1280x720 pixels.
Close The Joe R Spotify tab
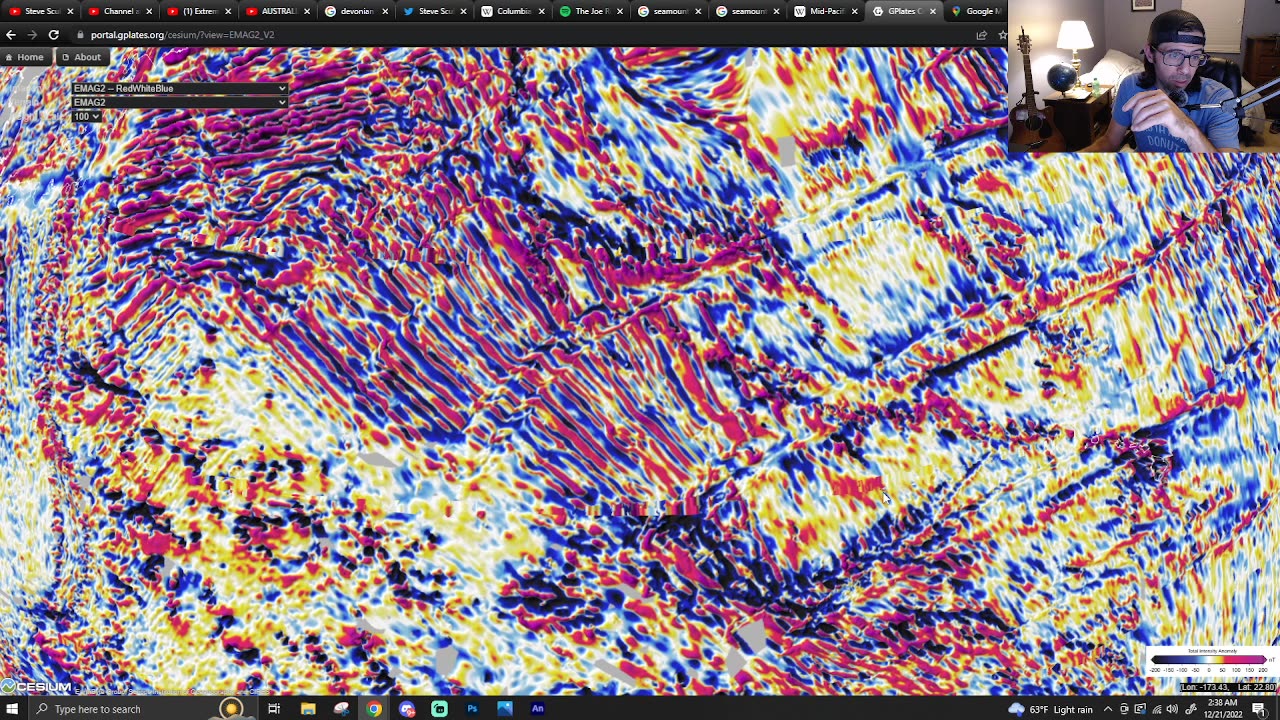coord(619,11)
